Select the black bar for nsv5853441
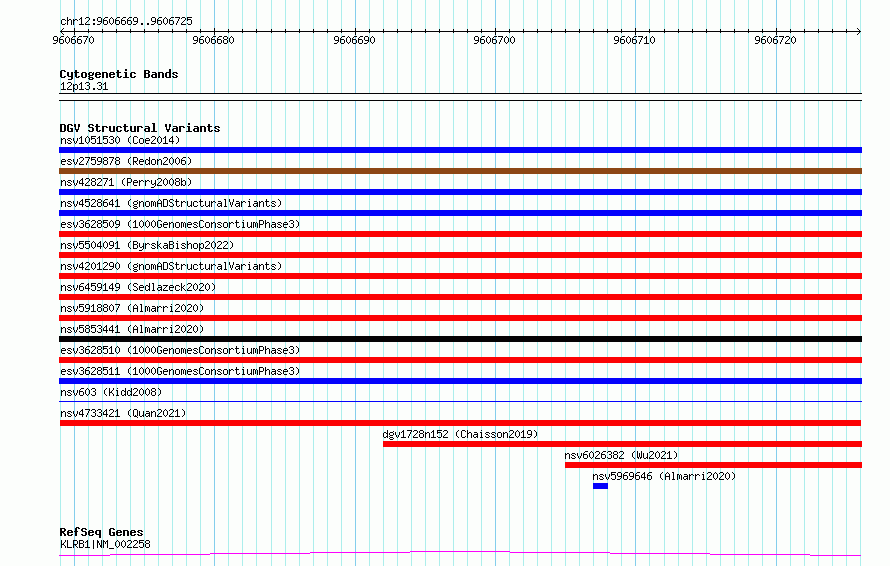 [460, 339]
